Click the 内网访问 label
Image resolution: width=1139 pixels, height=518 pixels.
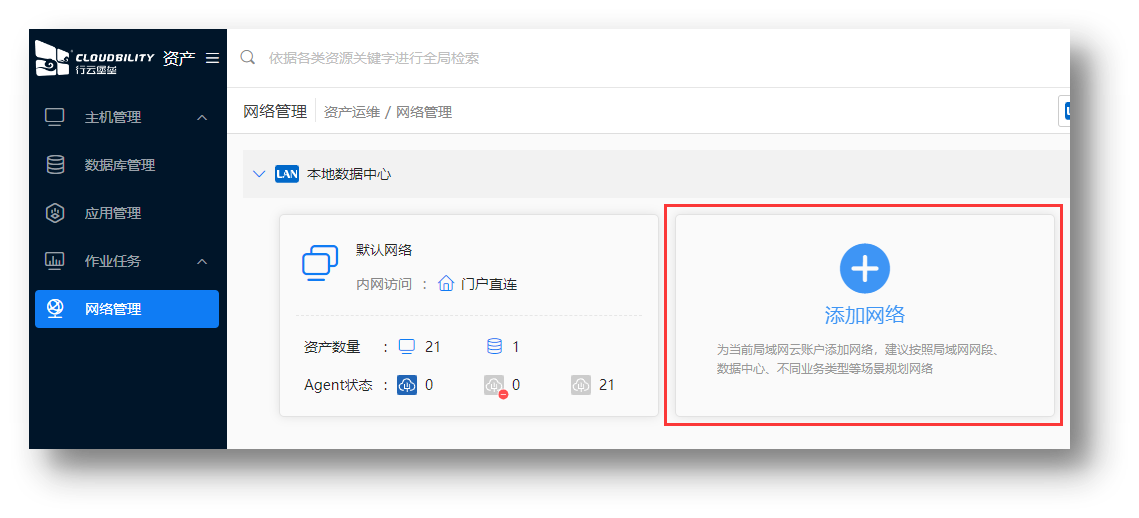384,284
